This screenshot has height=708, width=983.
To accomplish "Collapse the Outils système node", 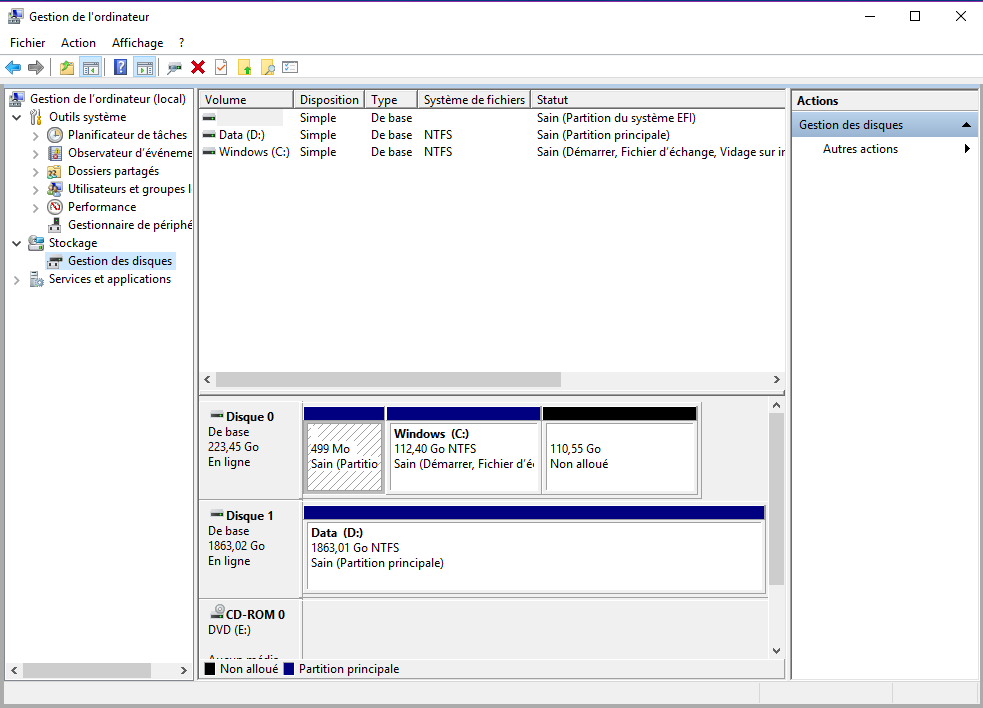I will click(17, 117).
